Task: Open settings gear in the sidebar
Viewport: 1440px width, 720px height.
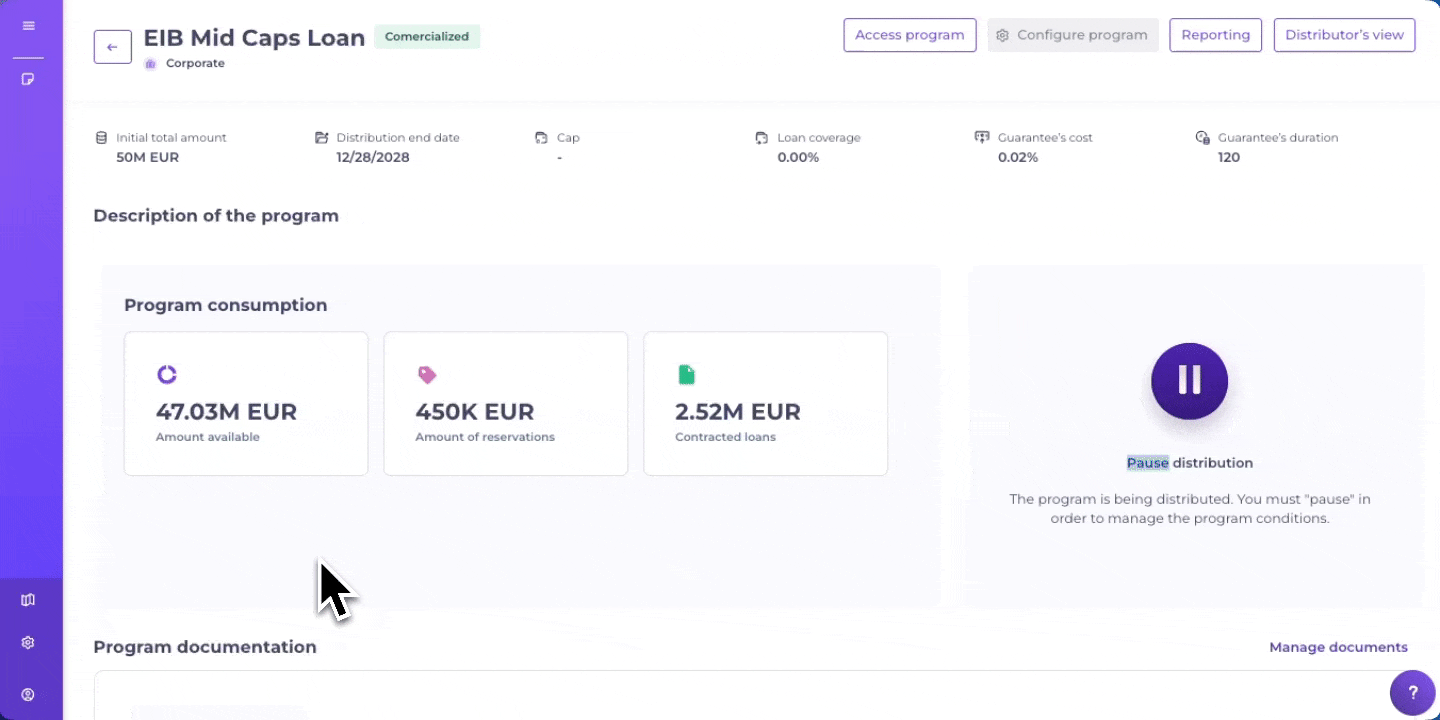Action: (x=28, y=643)
